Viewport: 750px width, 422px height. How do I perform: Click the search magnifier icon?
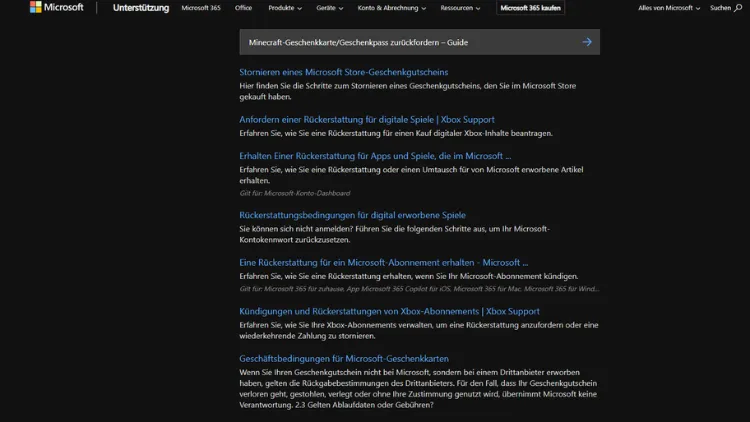[739, 8]
